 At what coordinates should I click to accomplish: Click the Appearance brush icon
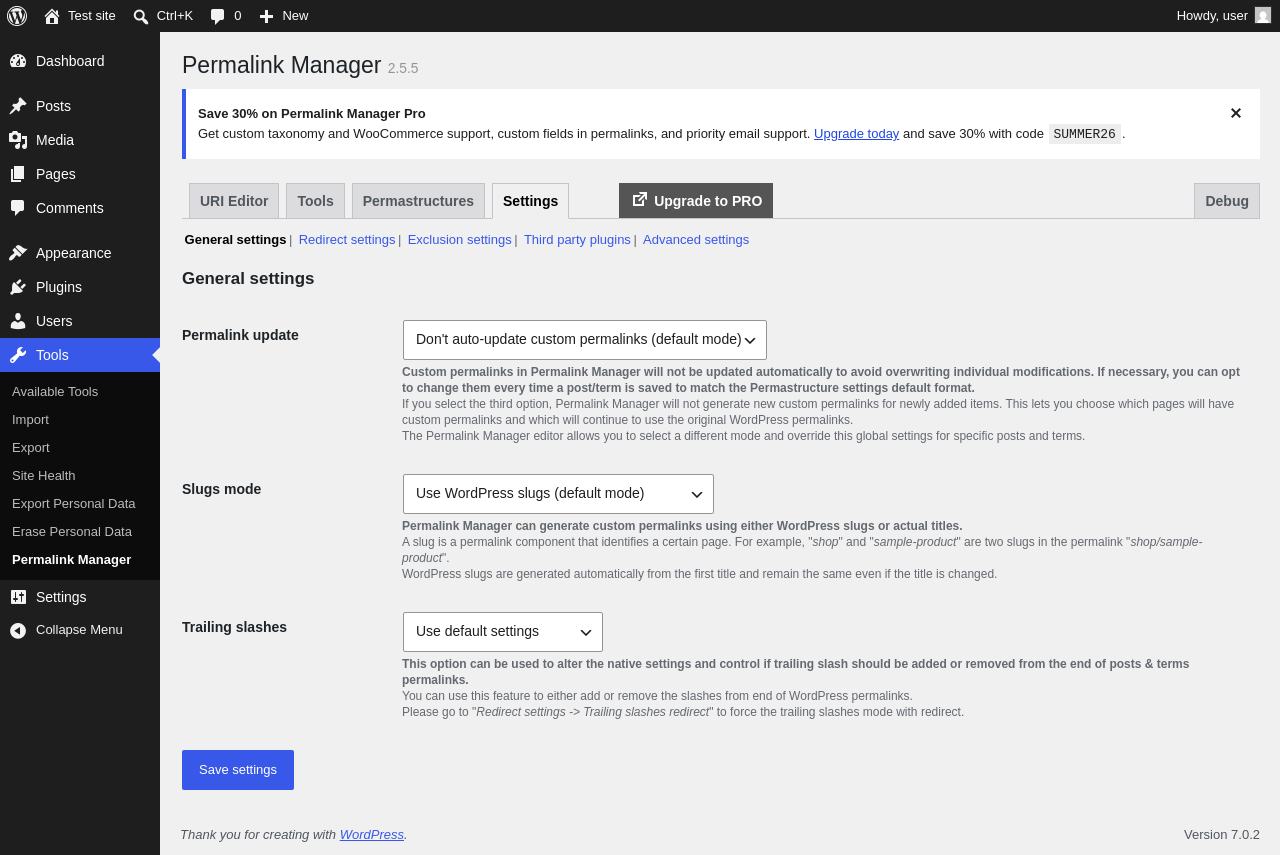point(18,253)
